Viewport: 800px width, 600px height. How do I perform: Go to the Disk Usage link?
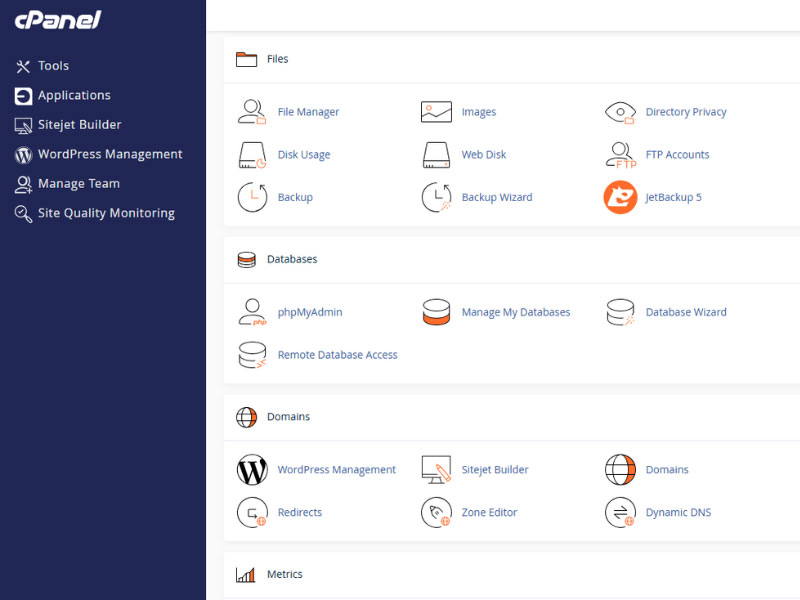point(304,155)
